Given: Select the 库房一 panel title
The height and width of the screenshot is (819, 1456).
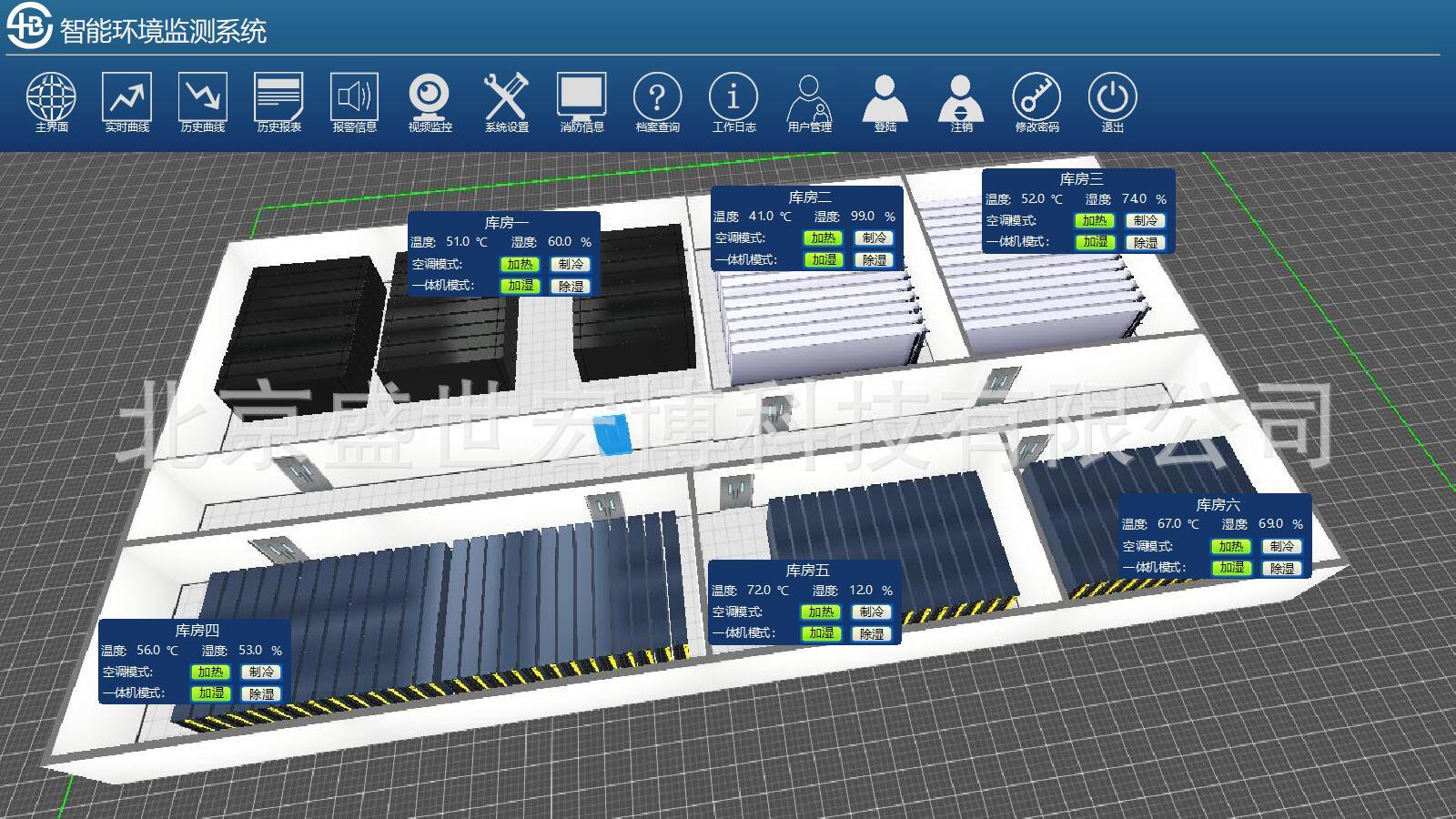Looking at the screenshot, I should pos(506,222).
